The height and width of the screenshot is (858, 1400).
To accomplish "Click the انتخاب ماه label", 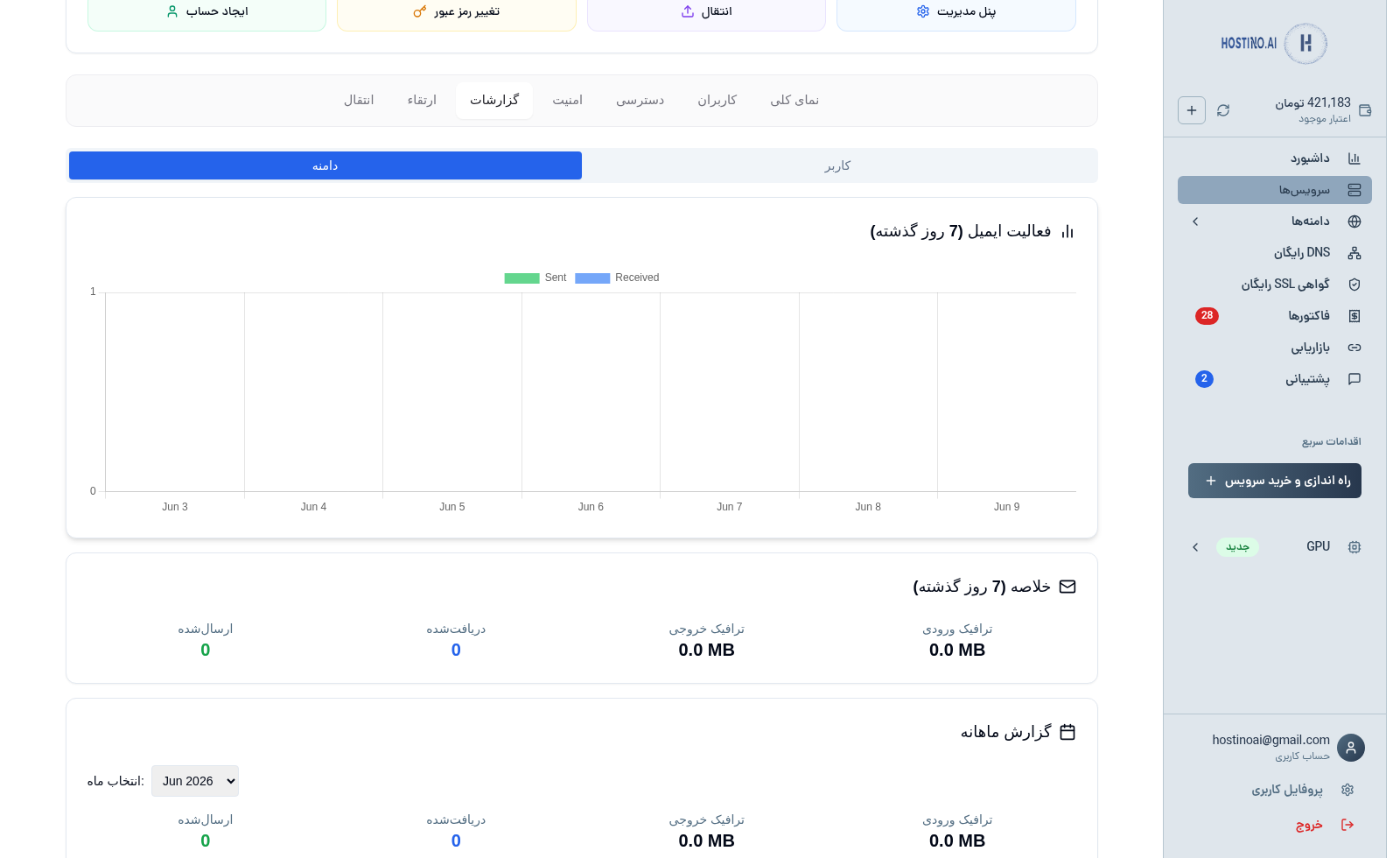I will [115, 781].
